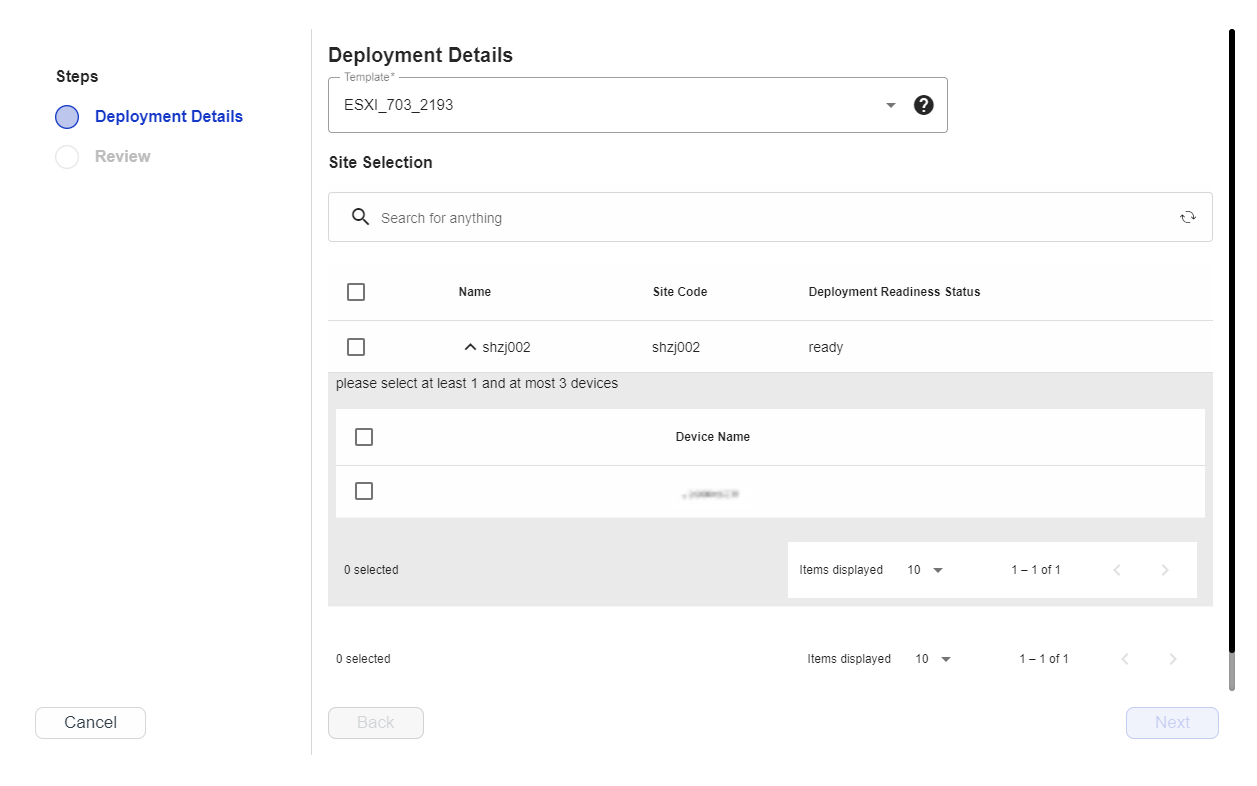Click next page arrow in site table
Image resolution: width=1257 pixels, height=786 pixels.
click(1173, 659)
